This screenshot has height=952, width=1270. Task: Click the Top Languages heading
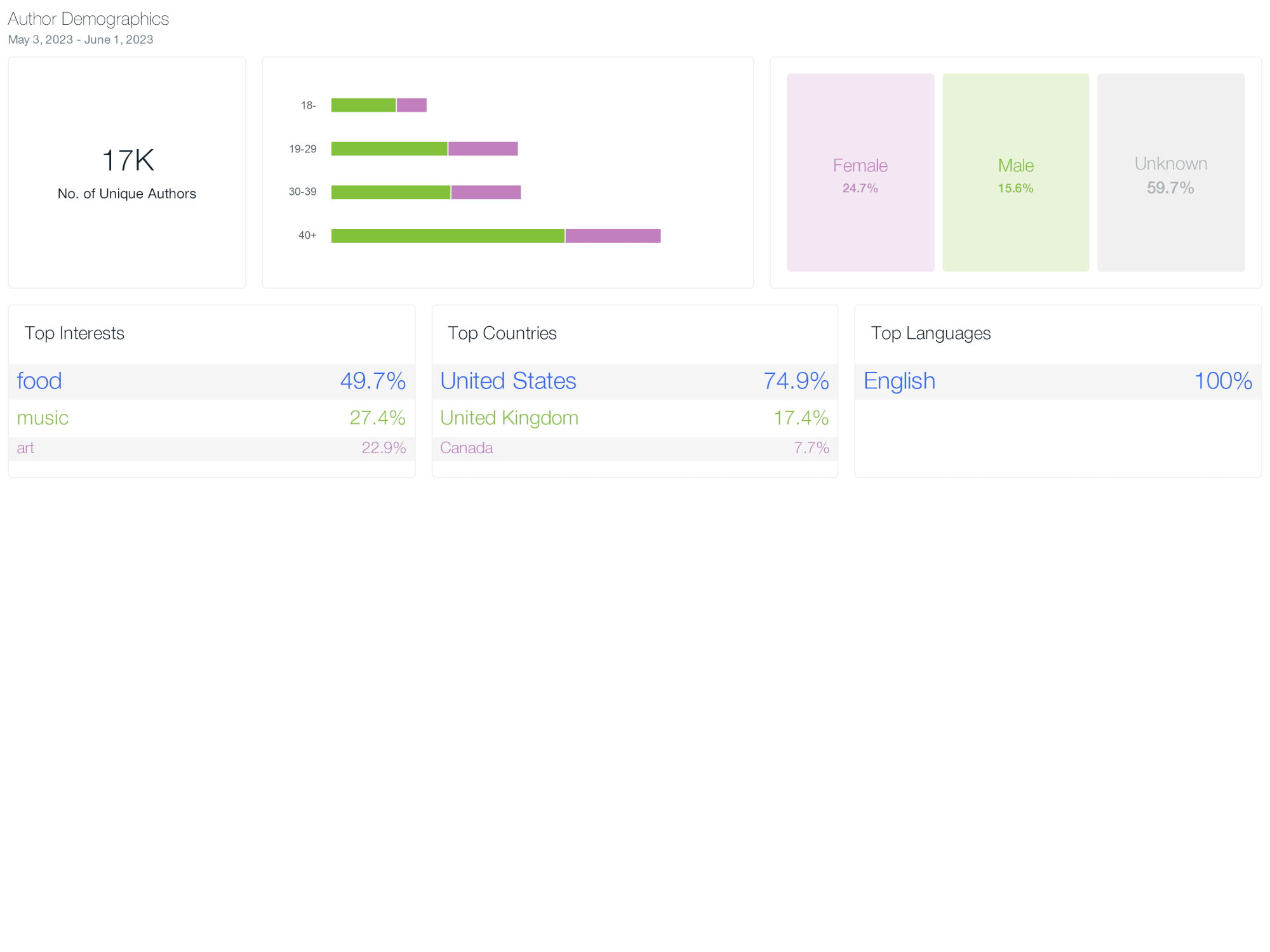[x=930, y=333]
